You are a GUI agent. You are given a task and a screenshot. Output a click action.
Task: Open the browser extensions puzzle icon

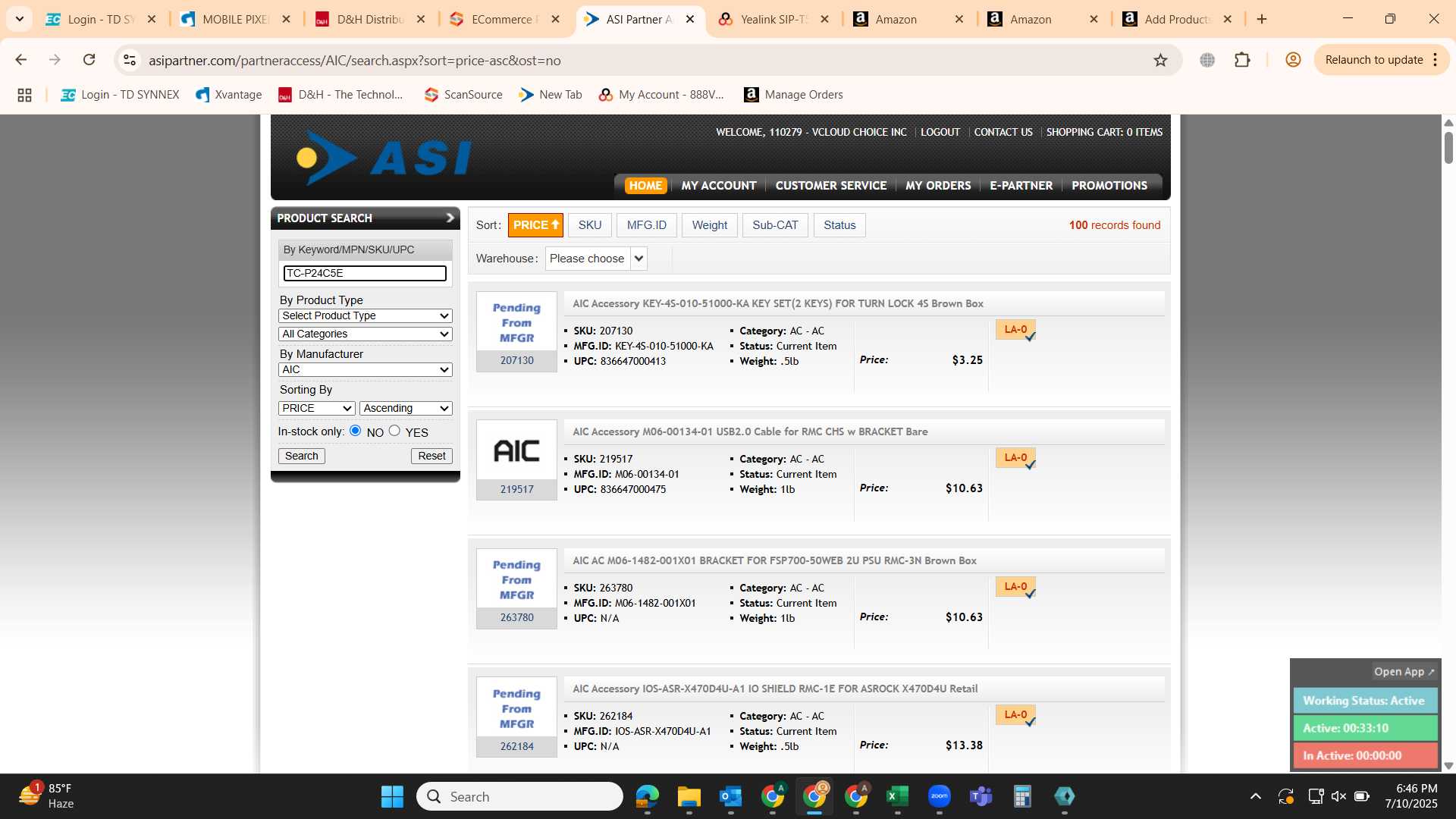1242,60
